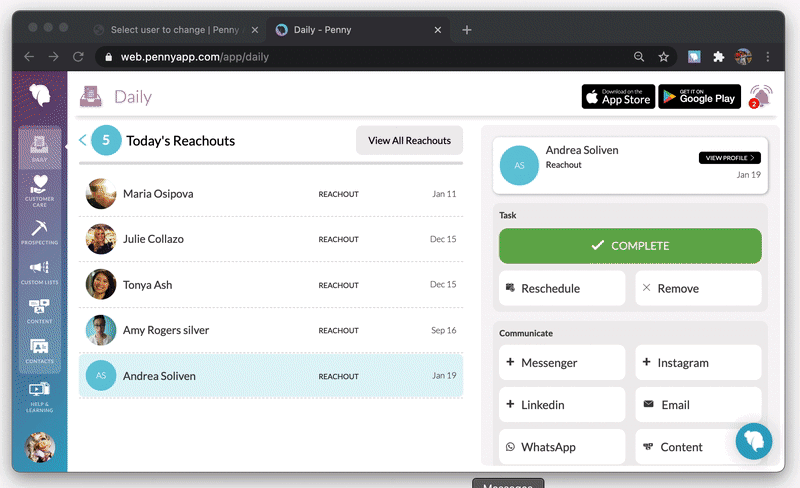This screenshot has width=800, height=488.
Task: Open Help & Learning in sidebar
Action: [x=40, y=397]
